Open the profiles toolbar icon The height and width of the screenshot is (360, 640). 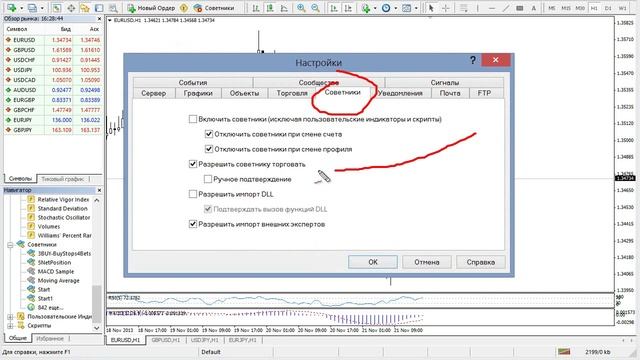point(31,8)
